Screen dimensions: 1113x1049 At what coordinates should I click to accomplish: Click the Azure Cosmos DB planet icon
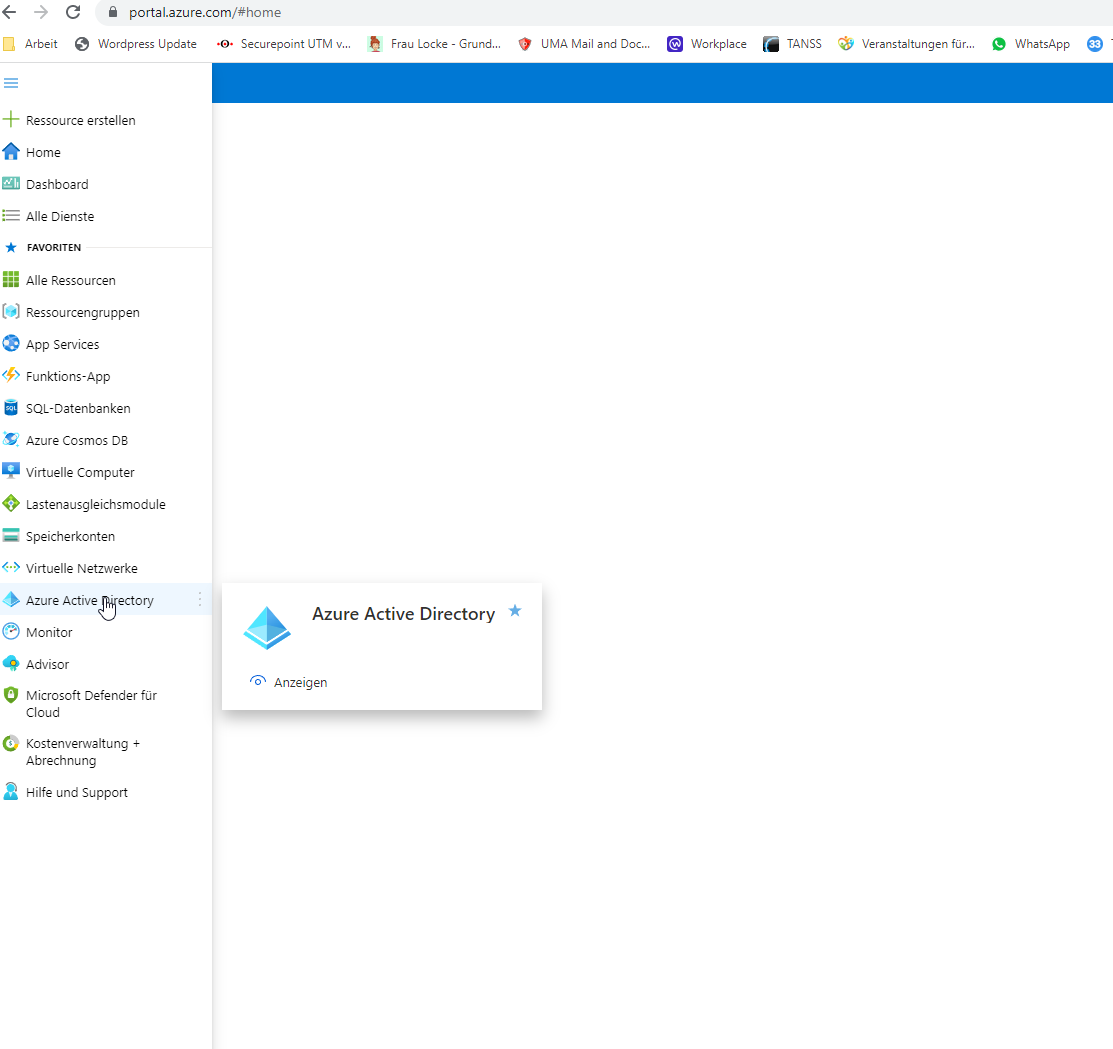tap(11, 440)
